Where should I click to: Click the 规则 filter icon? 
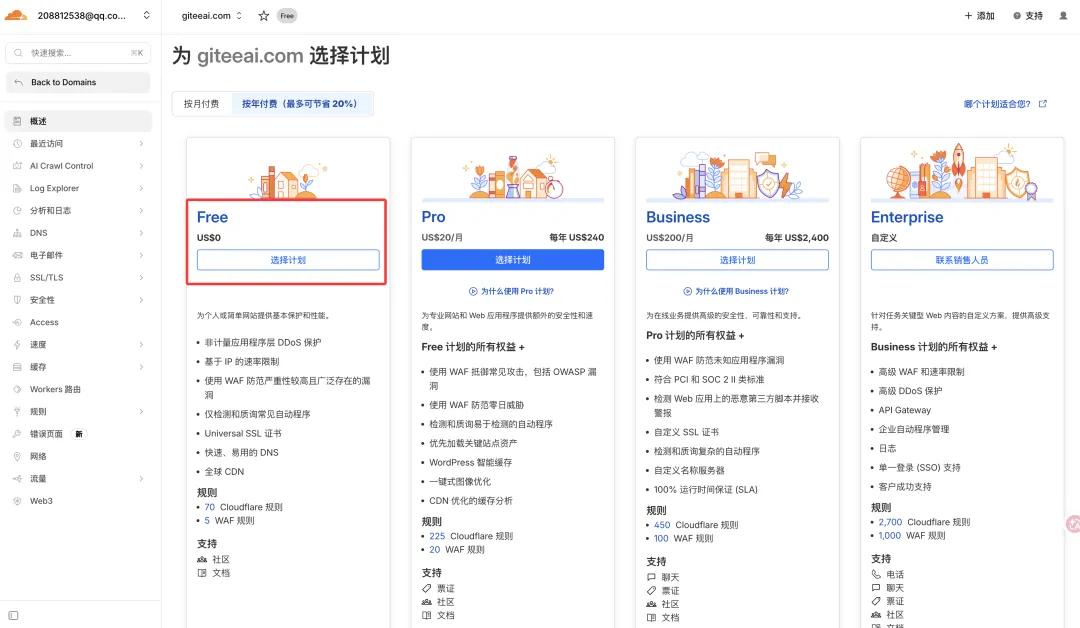17,412
